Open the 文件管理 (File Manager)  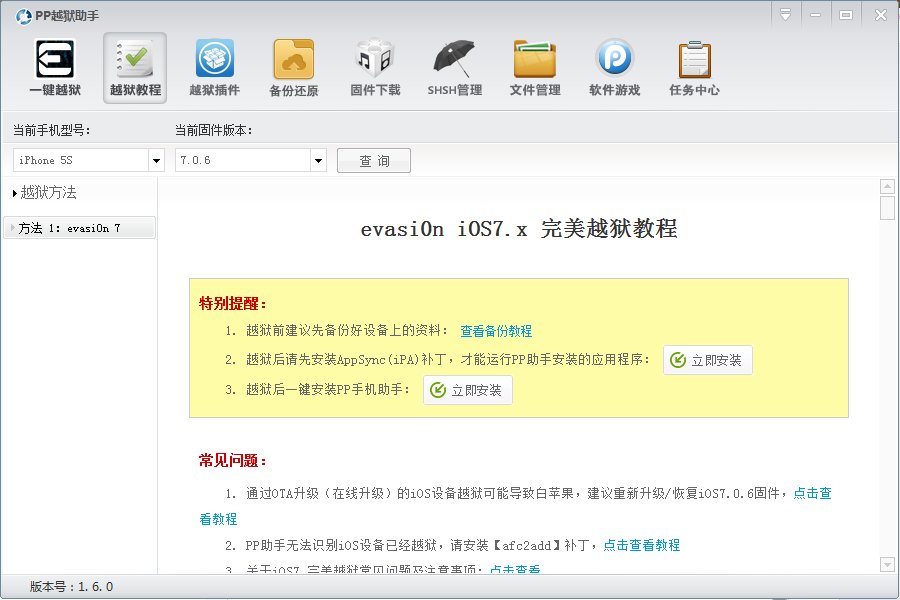coord(534,67)
